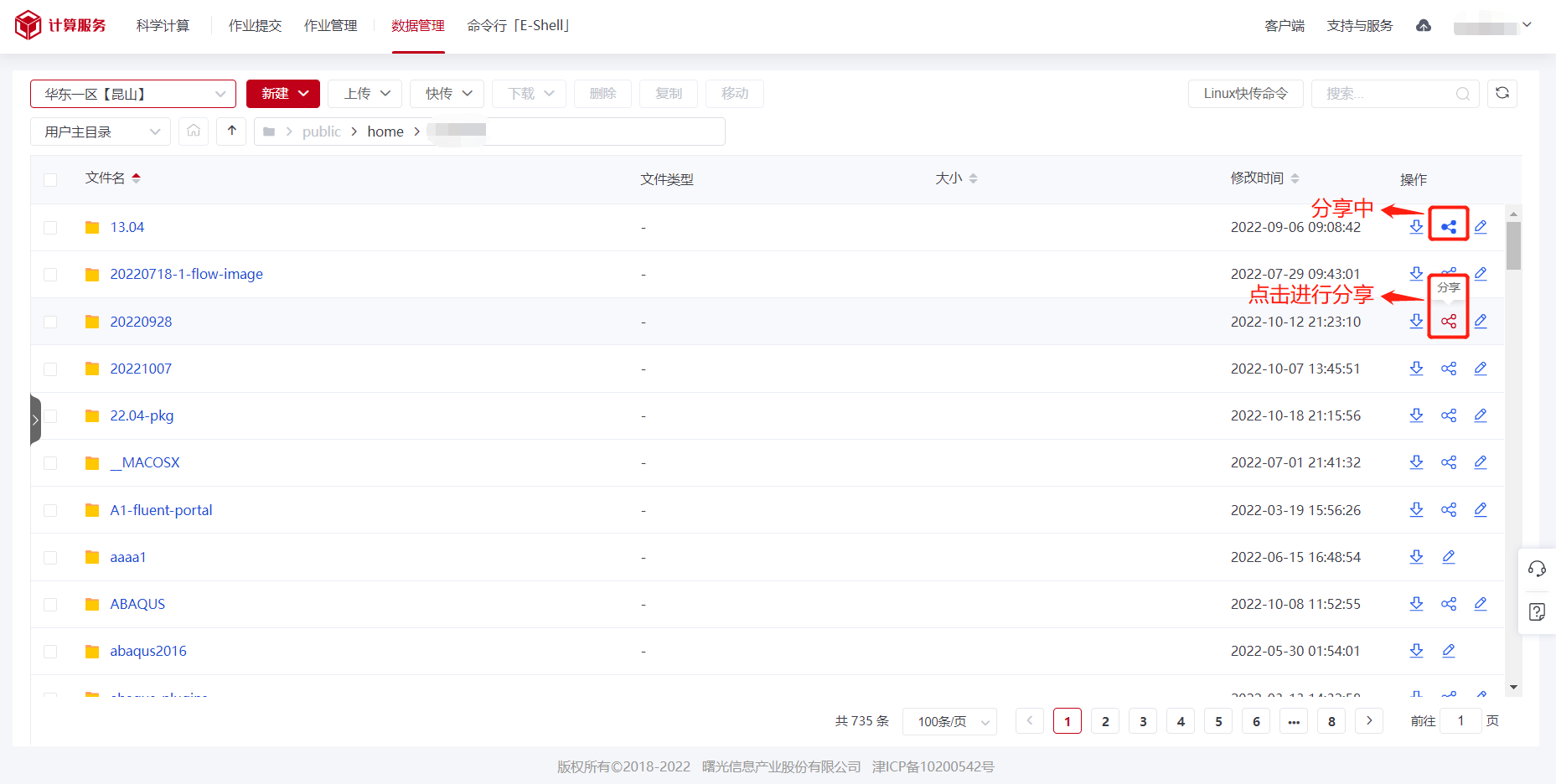Download the 13.04 folder
The height and width of the screenshot is (784, 1556).
point(1416,227)
